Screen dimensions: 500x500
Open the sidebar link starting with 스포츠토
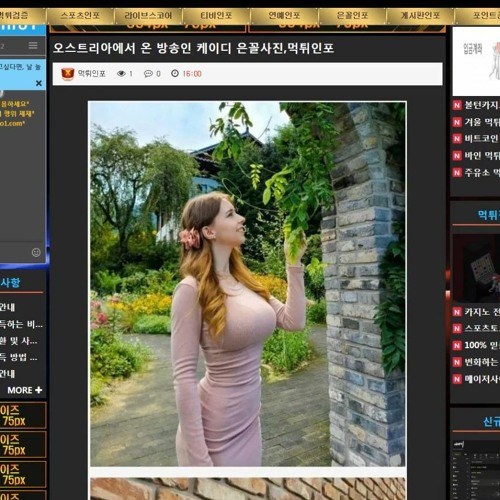pos(482,328)
